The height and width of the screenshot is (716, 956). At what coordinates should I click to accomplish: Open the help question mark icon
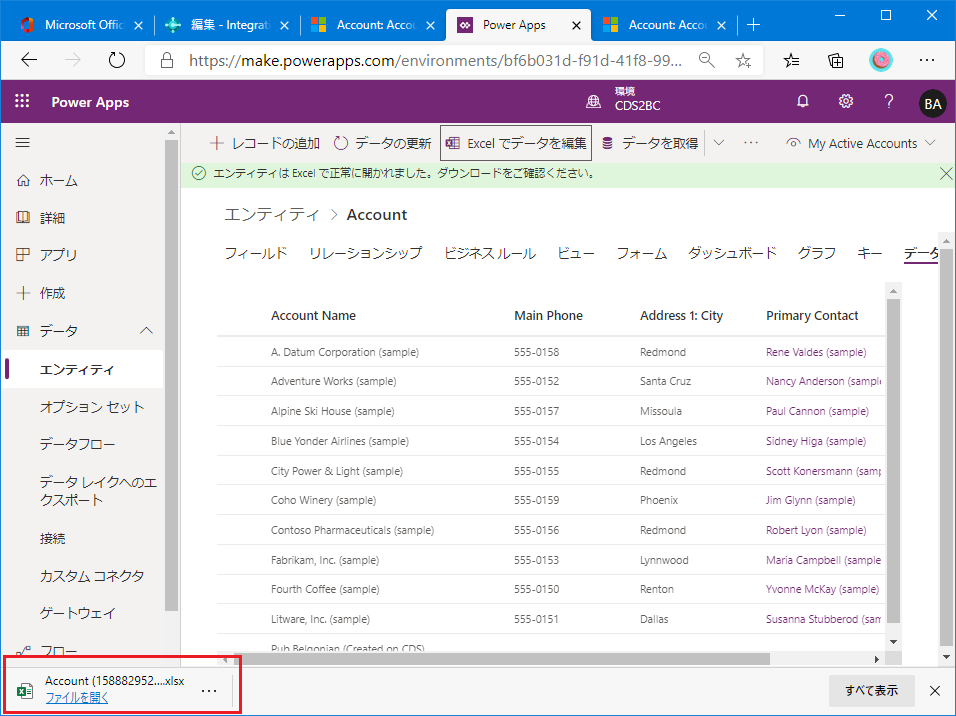tap(889, 101)
